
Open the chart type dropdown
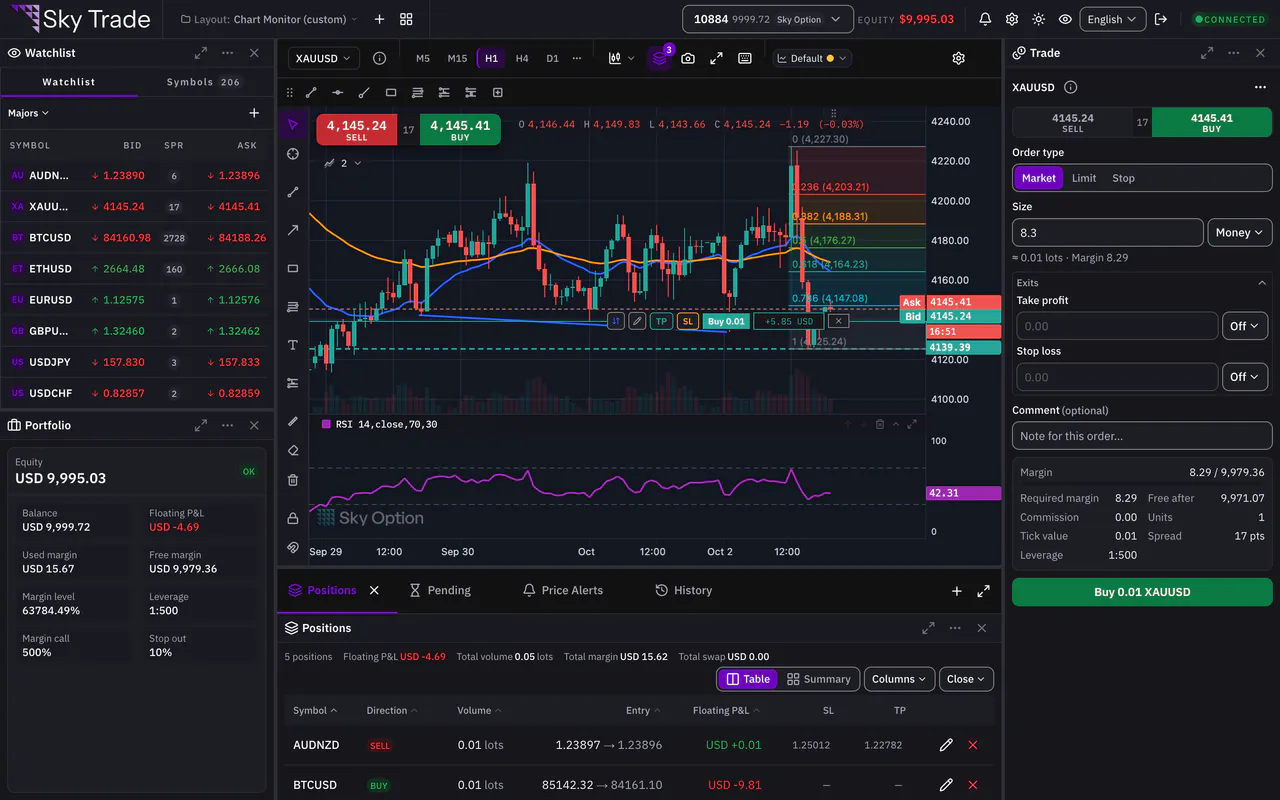621,59
